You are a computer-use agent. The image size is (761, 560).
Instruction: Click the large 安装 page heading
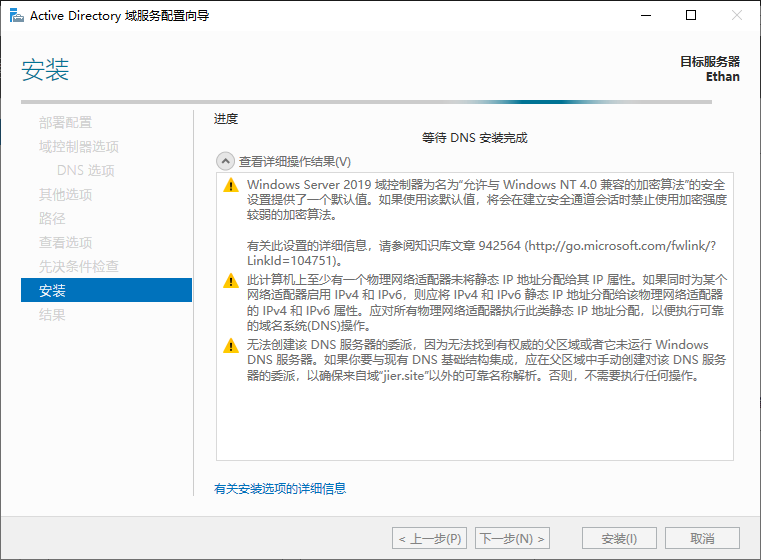[x=45, y=69]
